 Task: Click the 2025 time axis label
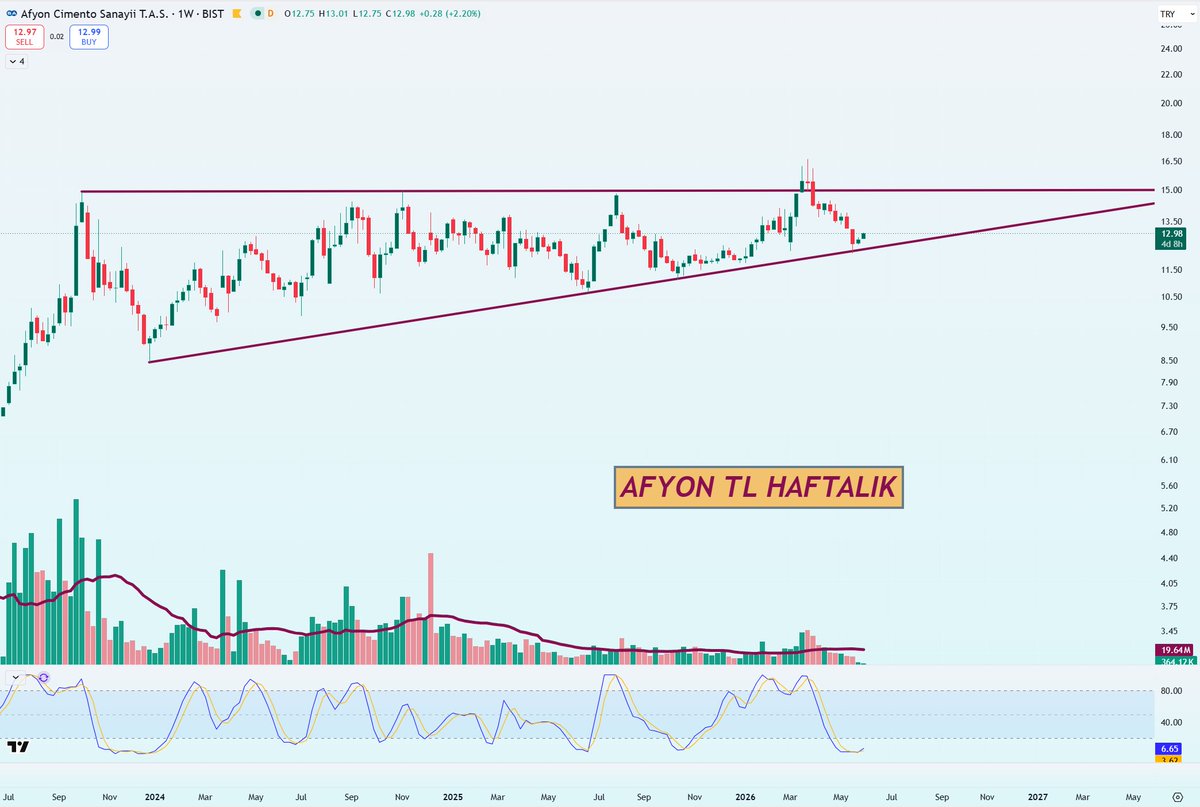click(x=453, y=797)
